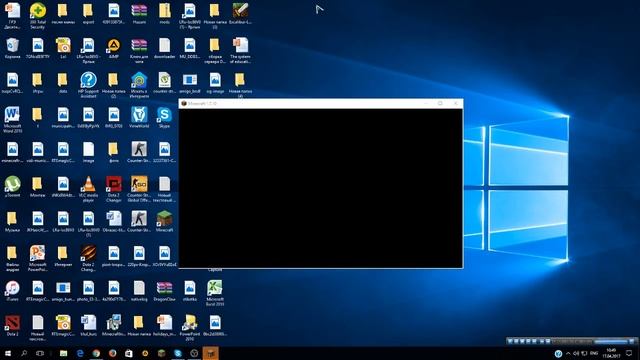
Task: Select the Dota 2 desktop shortcut
Action: (x=12, y=326)
